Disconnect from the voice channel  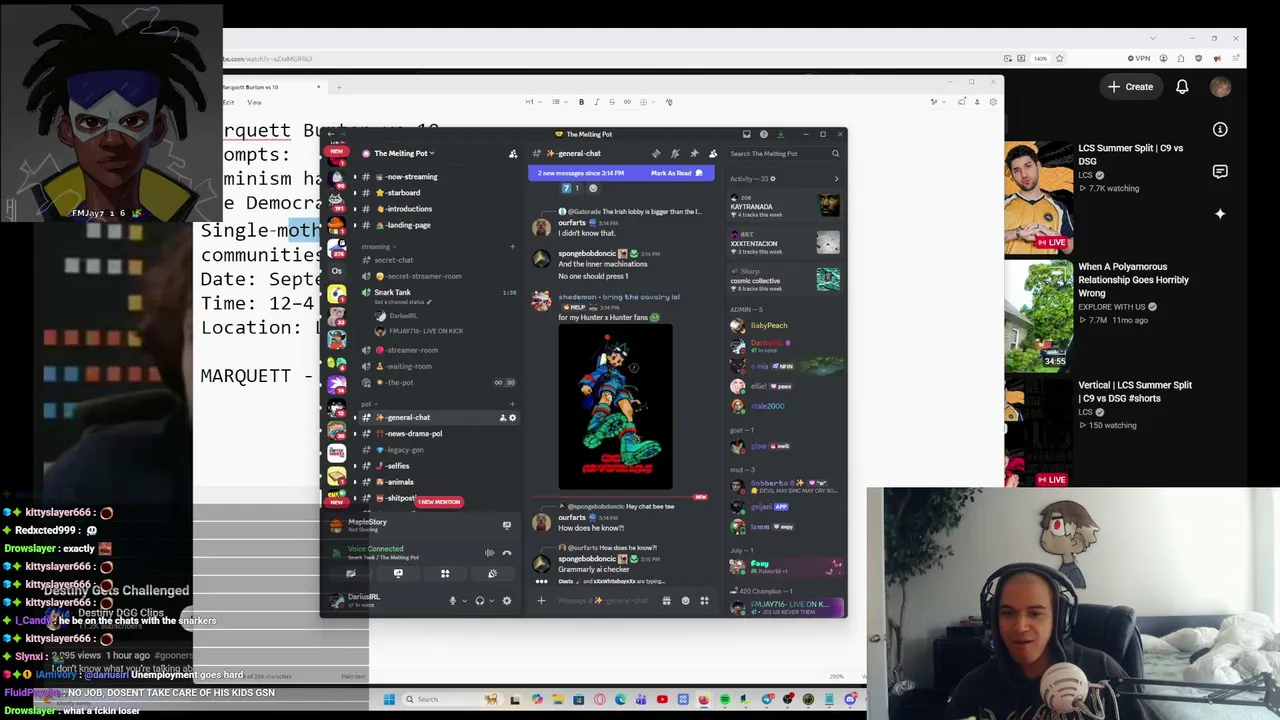tap(507, 552)
